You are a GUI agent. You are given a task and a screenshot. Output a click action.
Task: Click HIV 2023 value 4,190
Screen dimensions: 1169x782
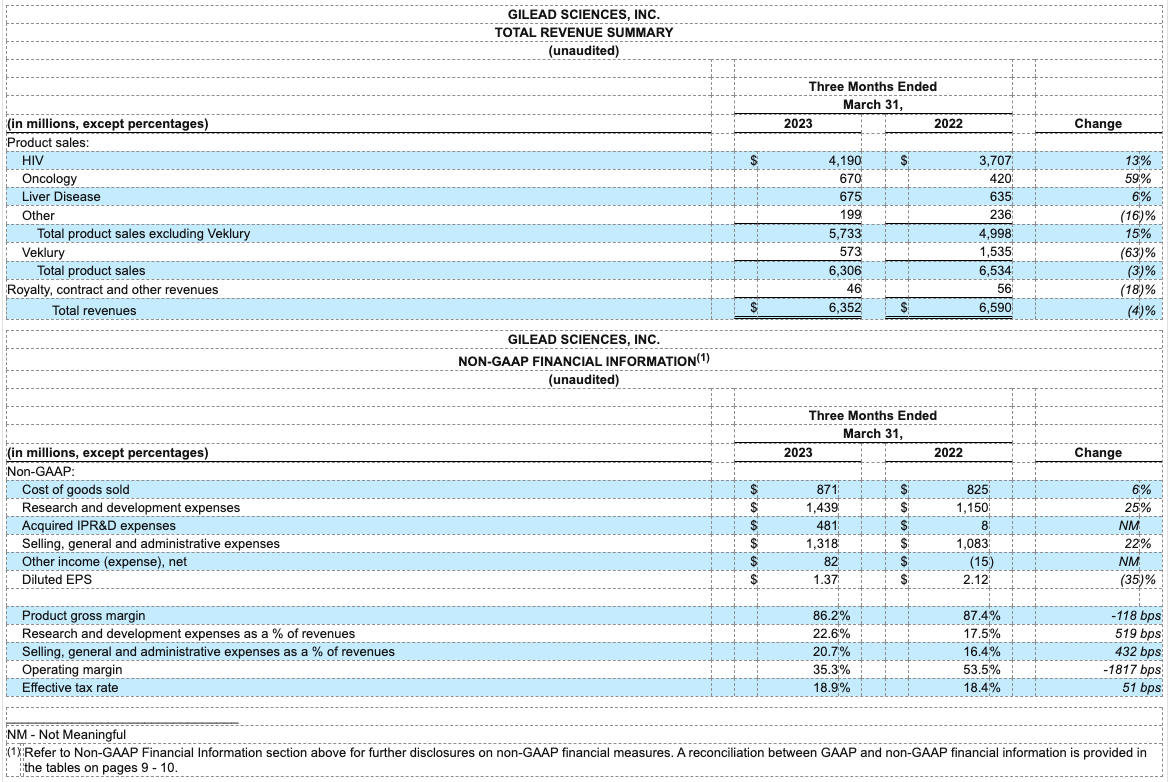point(844,160)
